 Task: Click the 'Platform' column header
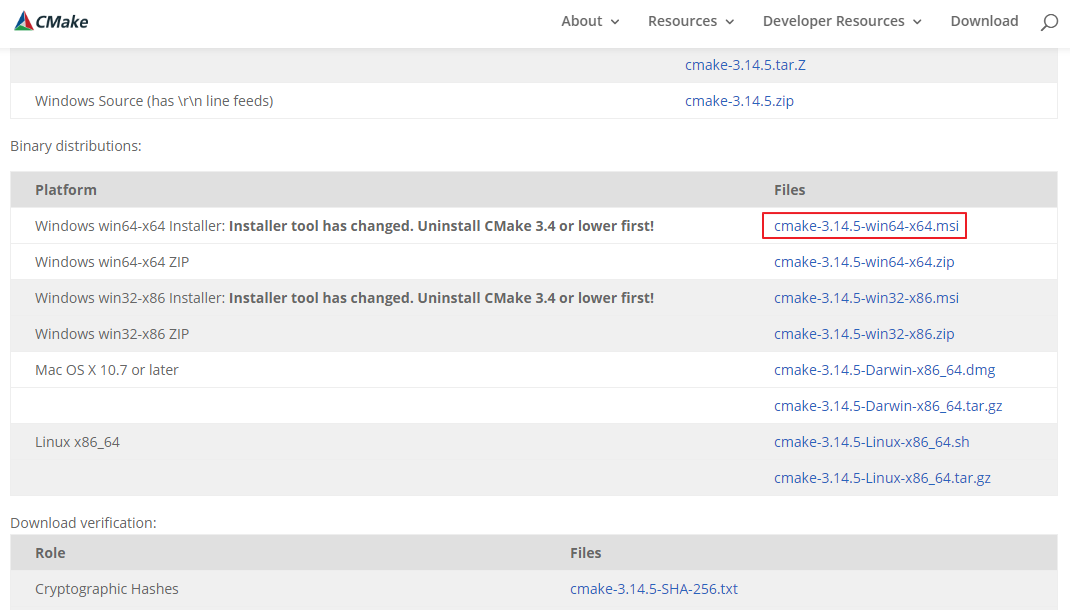tap(66, 190)
